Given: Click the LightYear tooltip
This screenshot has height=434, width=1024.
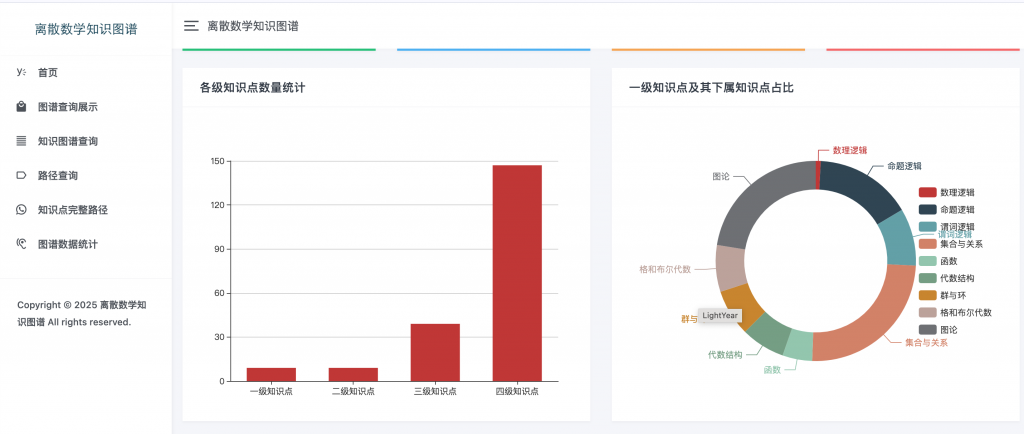Looking at the screenshot, I should [x=720, y=315].
